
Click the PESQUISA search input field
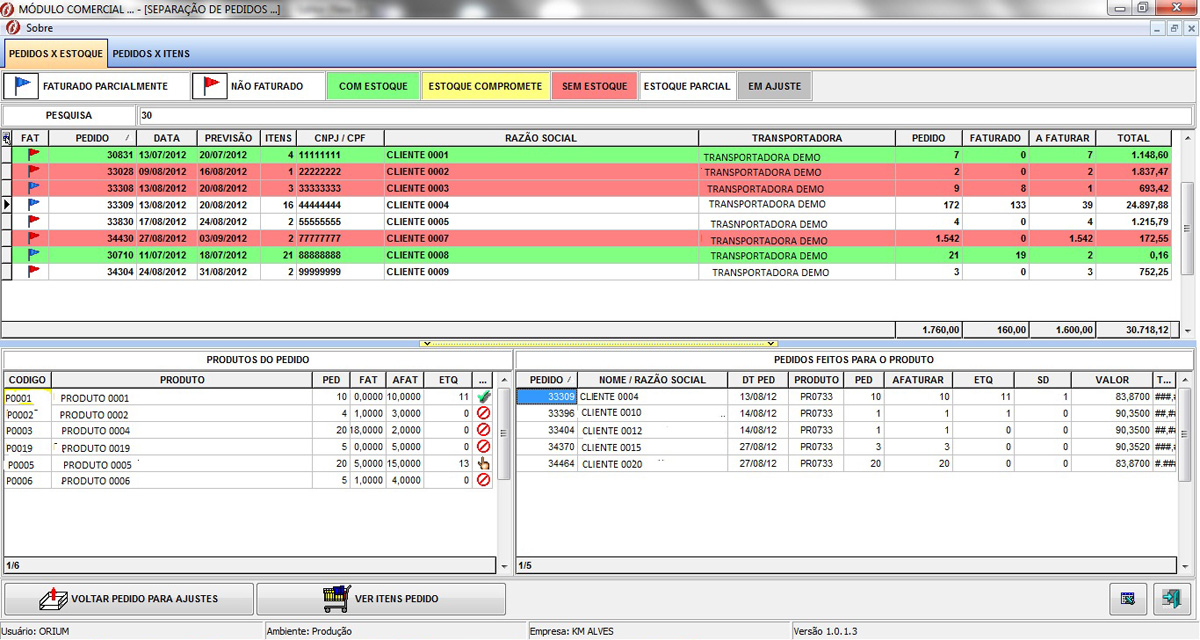click(x=660, y=115)
